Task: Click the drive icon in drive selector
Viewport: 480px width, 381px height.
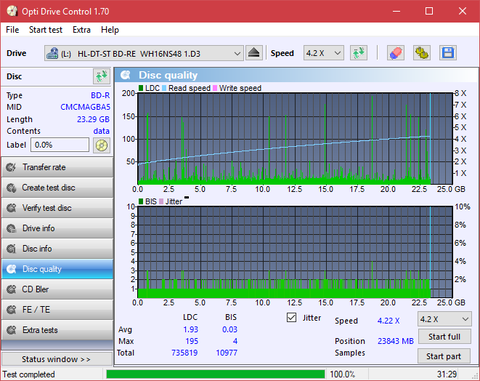Action: click(52, 53)
